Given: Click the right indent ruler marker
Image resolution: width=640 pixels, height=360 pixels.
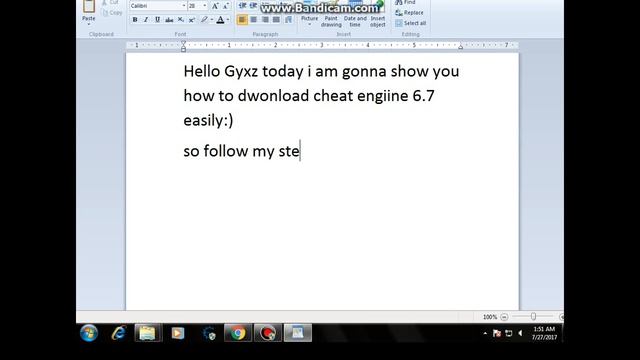Looking at the screenshot, I should [460, 47].
